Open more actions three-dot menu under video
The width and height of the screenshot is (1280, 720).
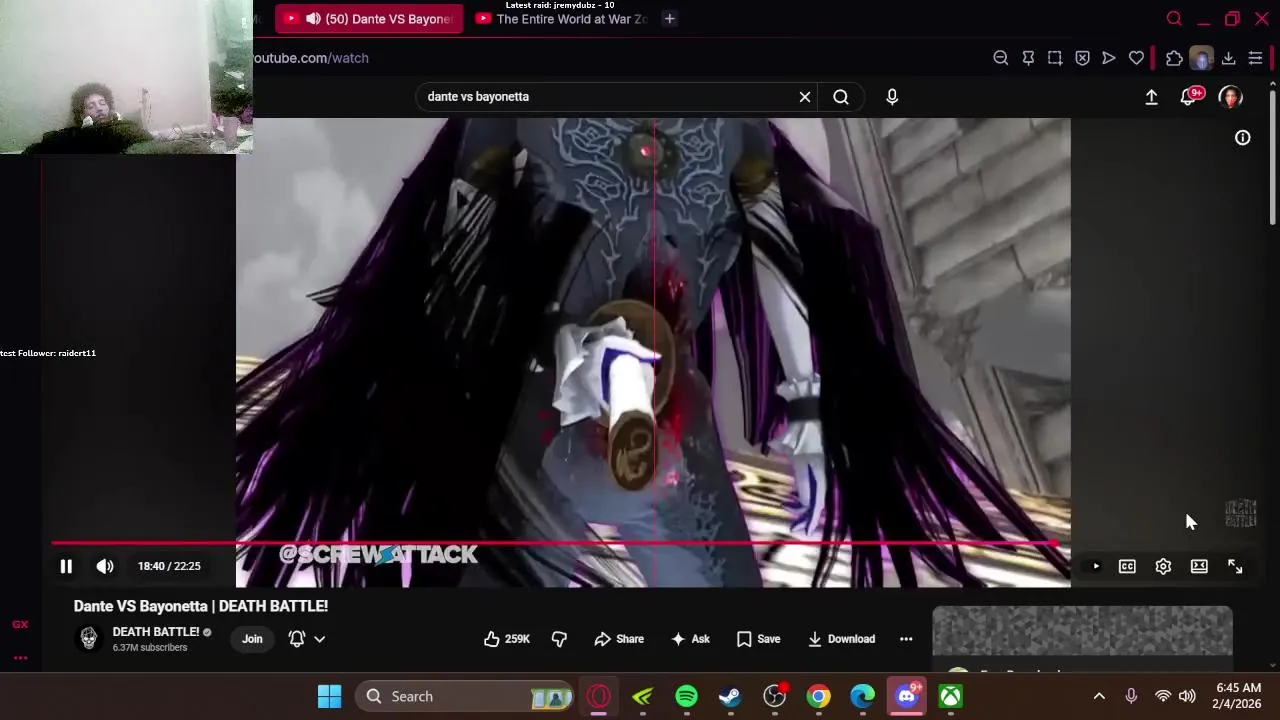point(906,639)
